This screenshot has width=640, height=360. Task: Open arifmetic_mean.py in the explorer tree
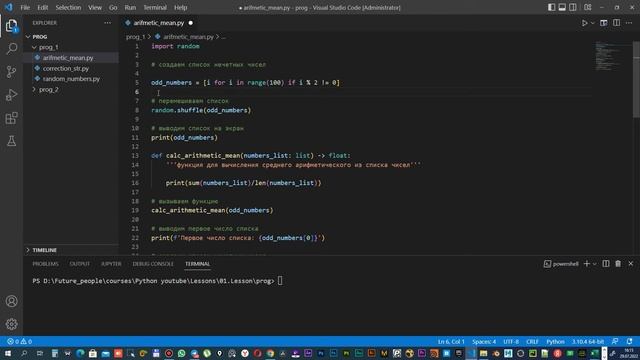[68, 58]
